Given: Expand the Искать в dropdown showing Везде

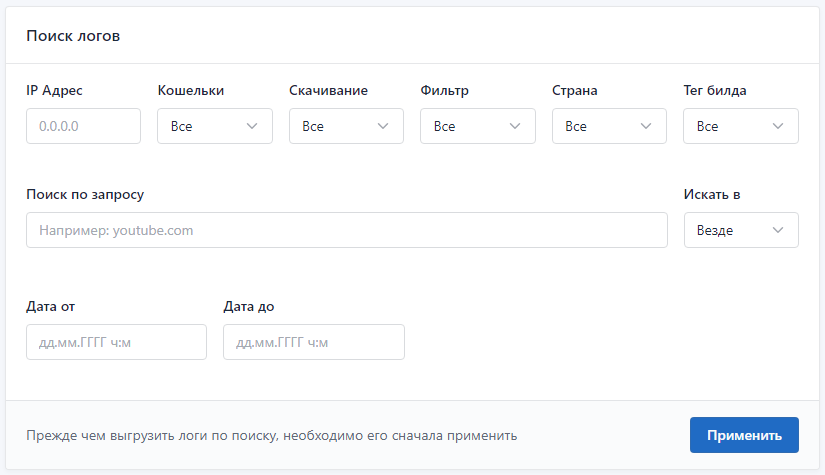Looking at the screenshot, I should [x=741, y=230].
